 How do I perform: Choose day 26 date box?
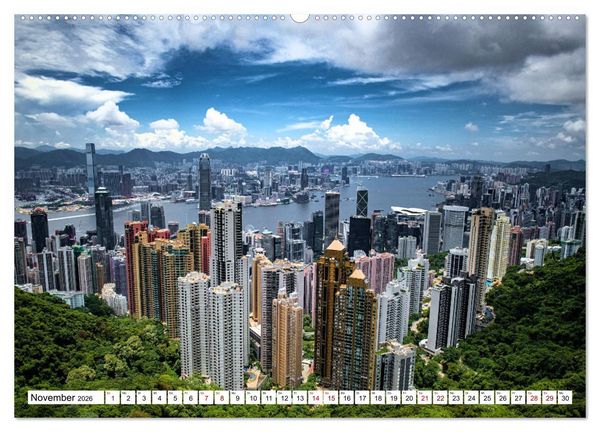[x=503, y=398]
